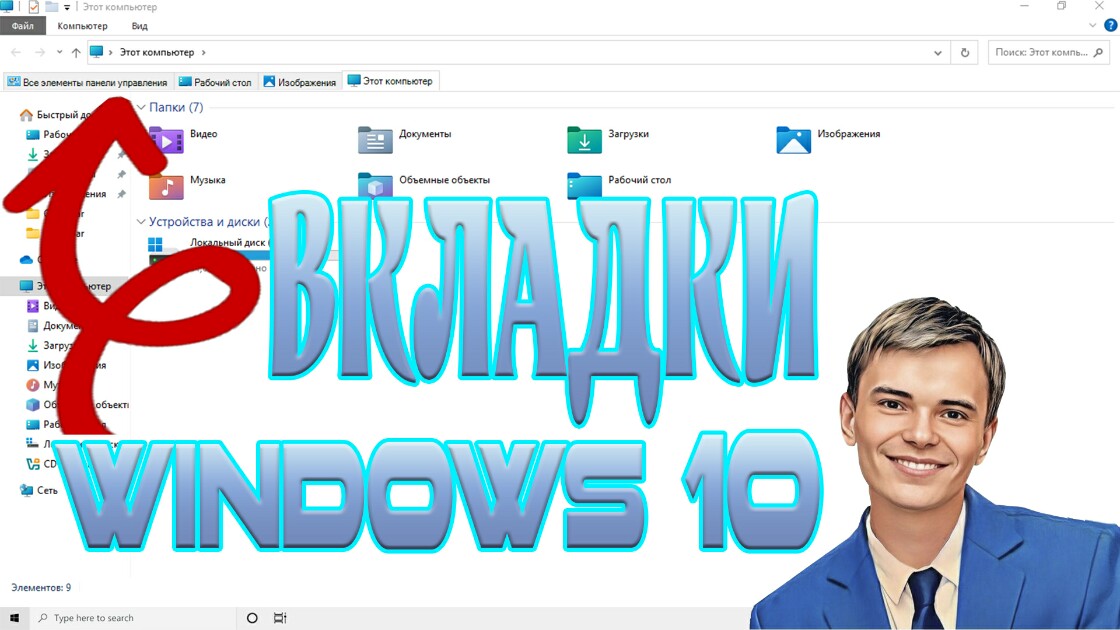1120x630 pixels.
Task: Open Task View on the taskbar
Action: (x=280, y=618)
